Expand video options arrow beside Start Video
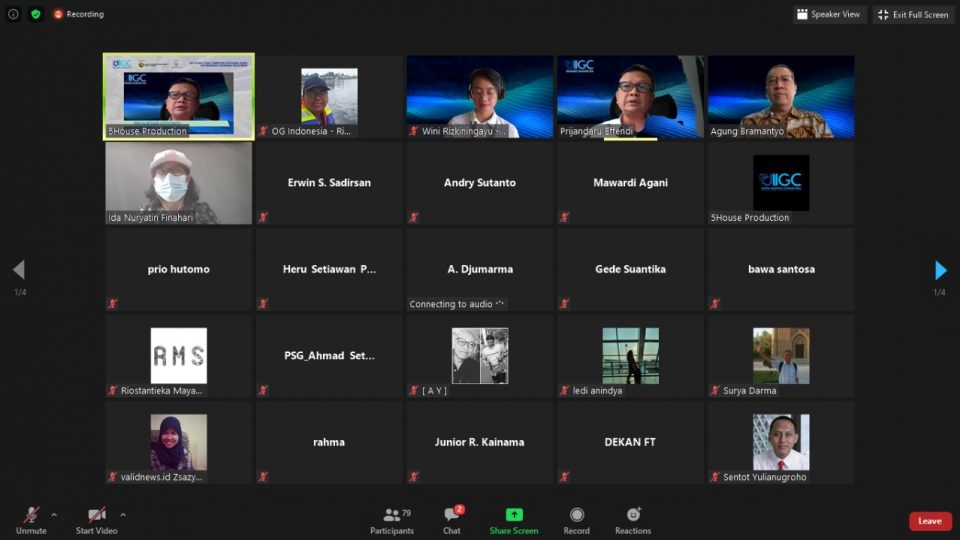The height and width of the screenshot is (540, 960). point(123,515)
